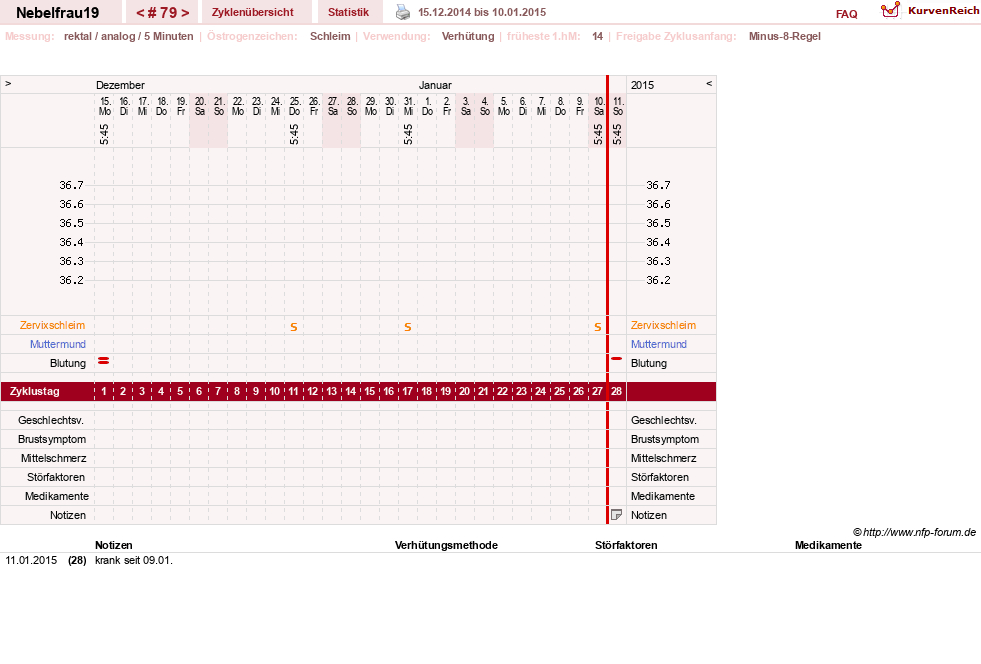Click cervical mucus S mark on January 10

597,327
